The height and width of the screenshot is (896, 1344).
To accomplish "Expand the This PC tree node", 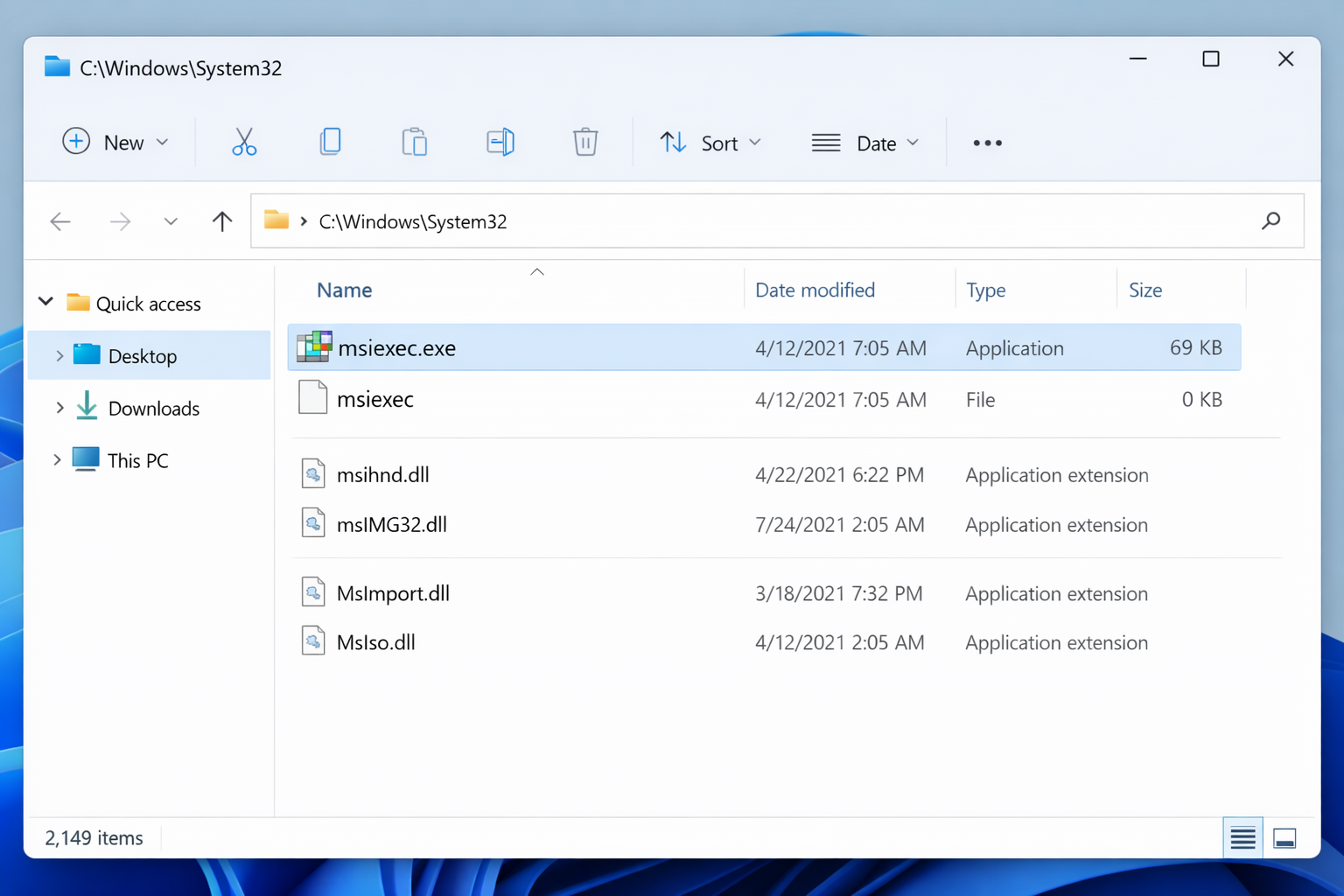I will coord(57,459).
